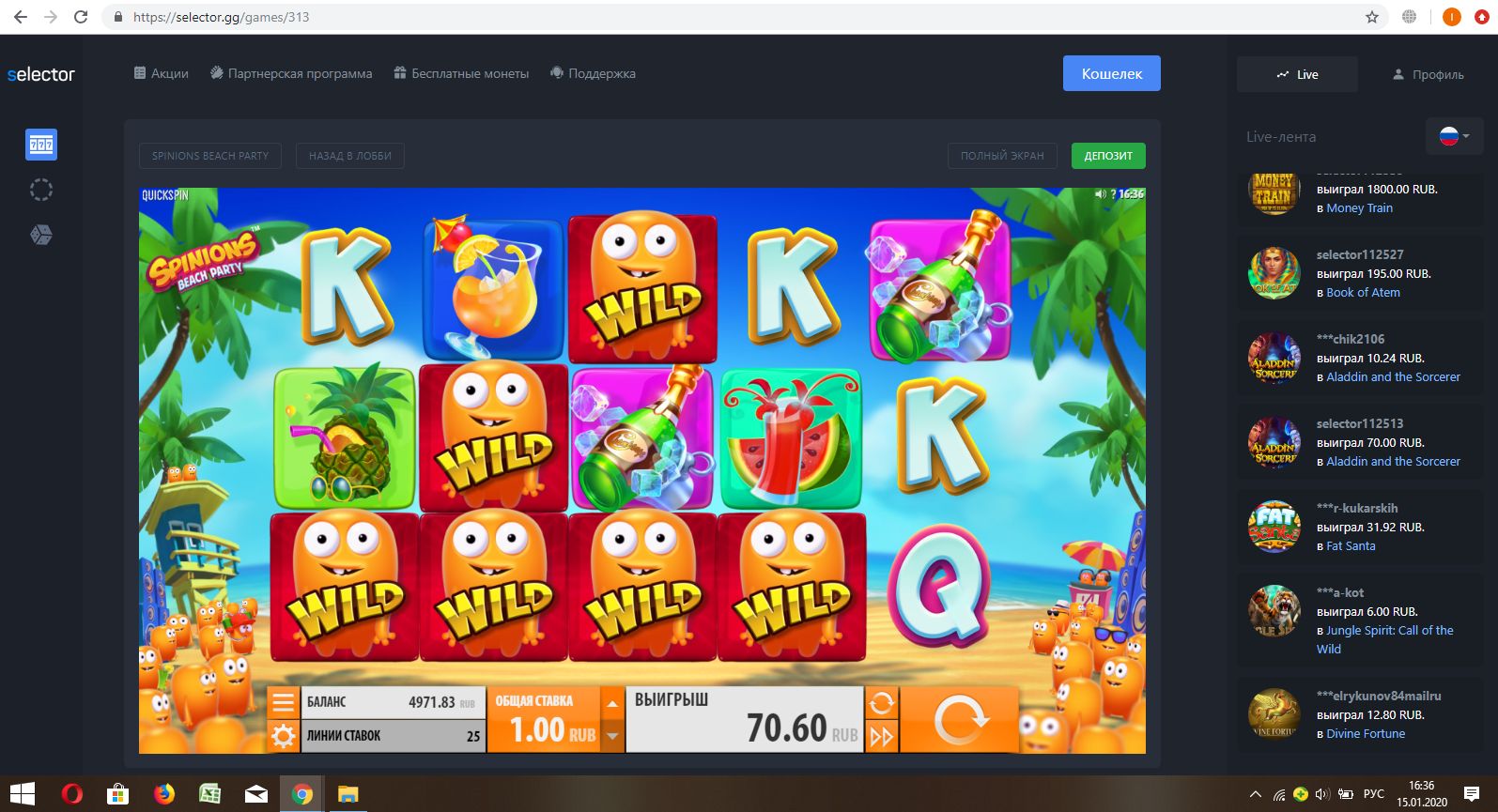Mute game sound via speaker icon
Viewport: 1498px width, 812px height.
[x=1100, y=194]
